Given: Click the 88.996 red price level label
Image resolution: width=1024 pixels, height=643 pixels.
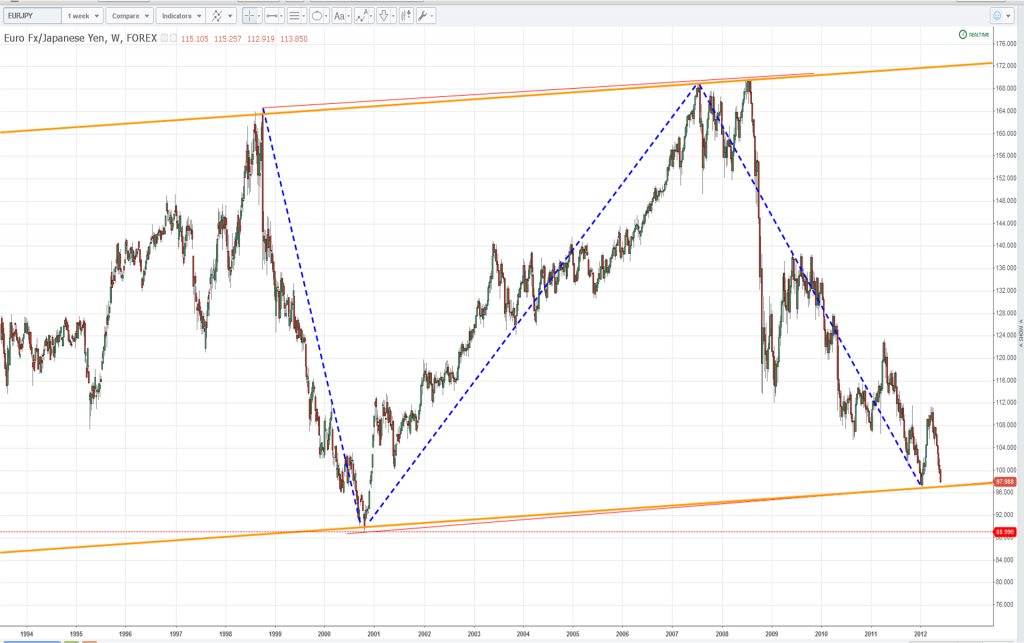Looking at the screenshot, I should click(x=1004, y=532).
